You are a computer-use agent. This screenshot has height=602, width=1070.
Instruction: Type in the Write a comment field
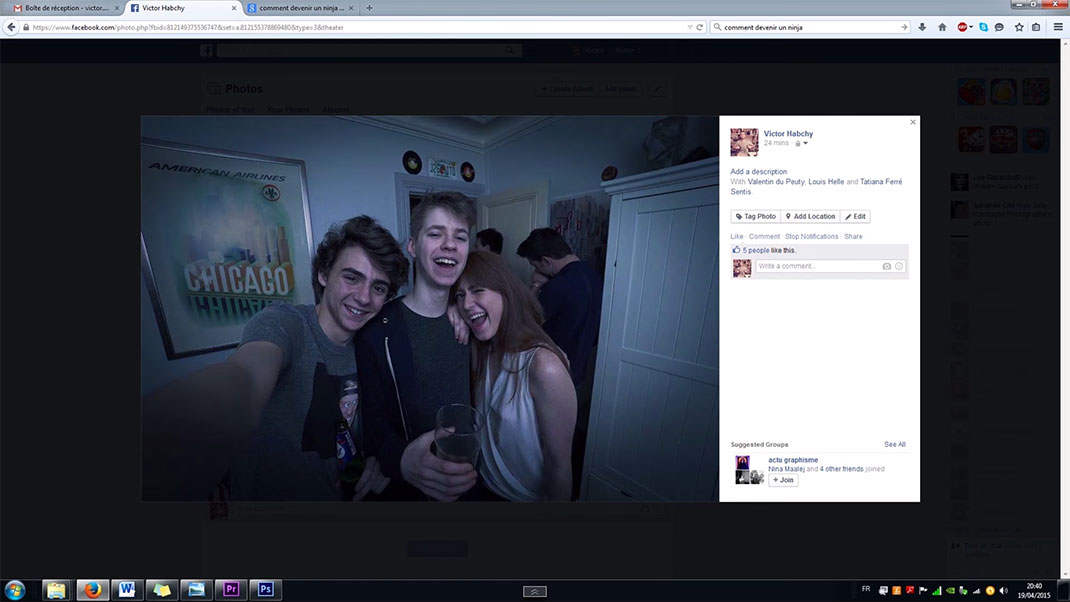(817, 267)
